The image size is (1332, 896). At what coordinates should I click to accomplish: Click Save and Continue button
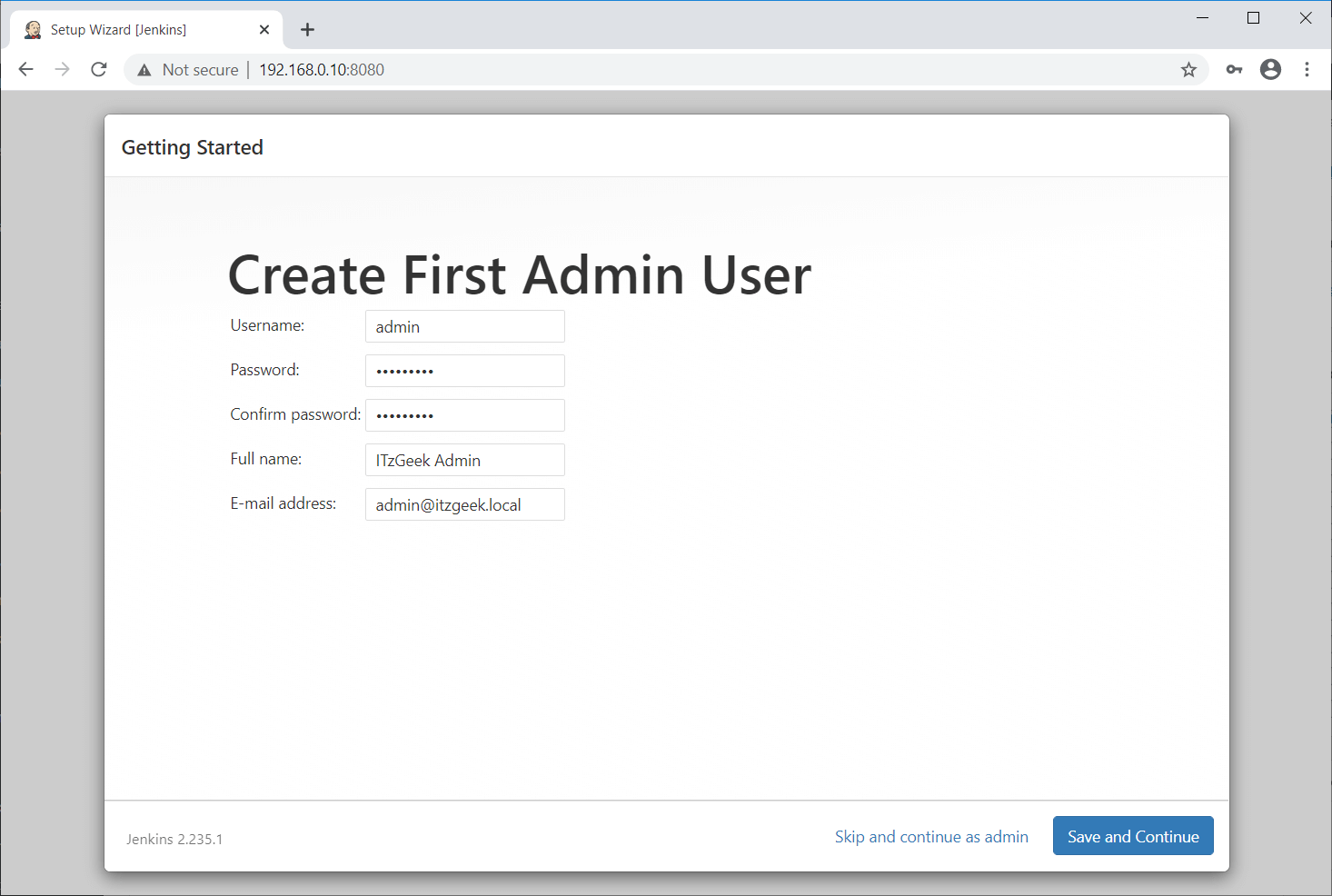(x=1133, y=836)
